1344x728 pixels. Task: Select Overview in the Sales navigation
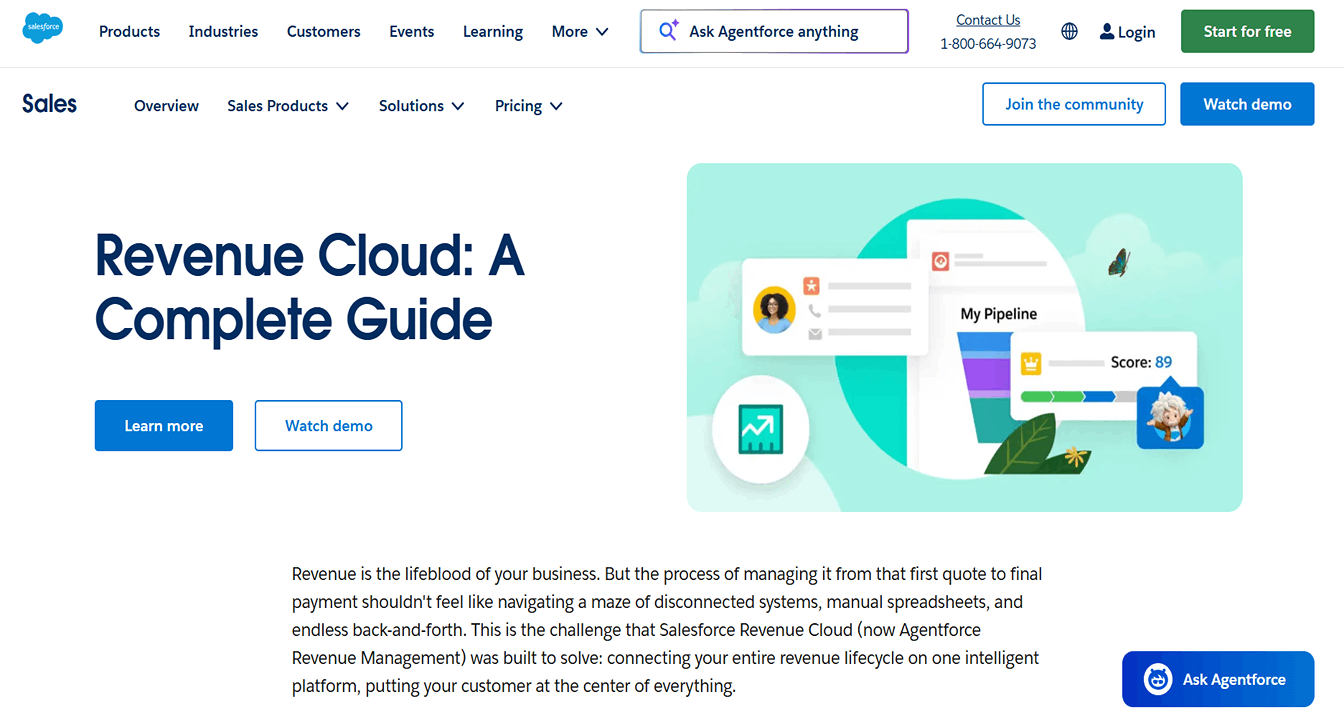(x=166, y=105)
